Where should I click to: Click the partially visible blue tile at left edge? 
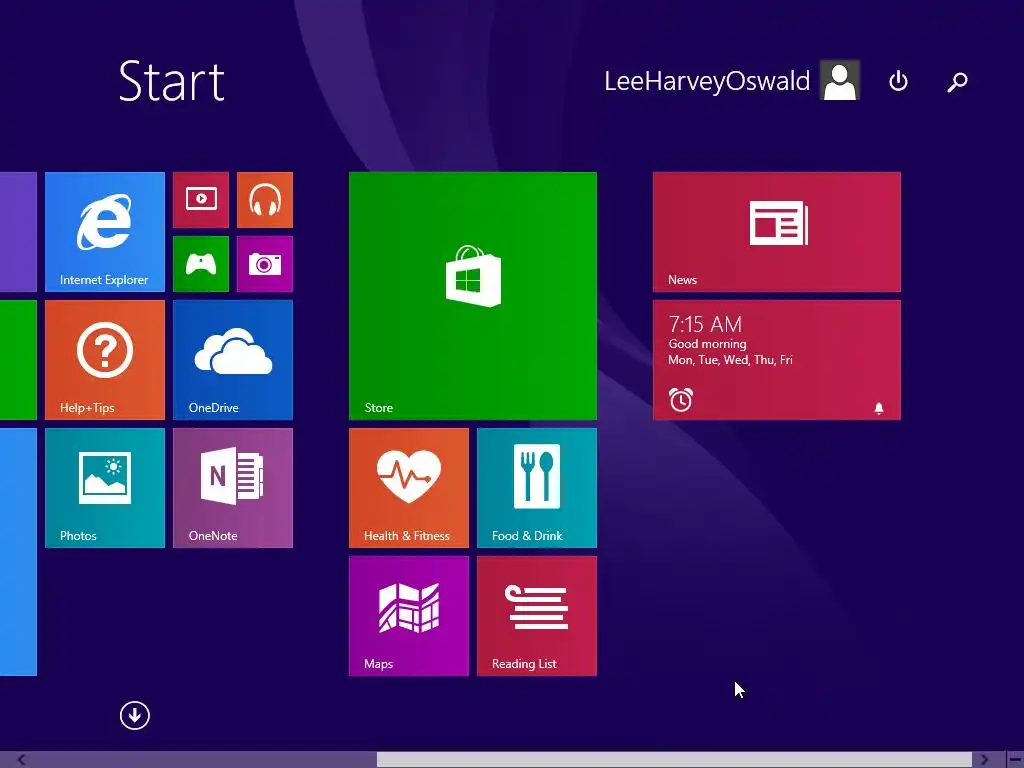click(18, 552)
